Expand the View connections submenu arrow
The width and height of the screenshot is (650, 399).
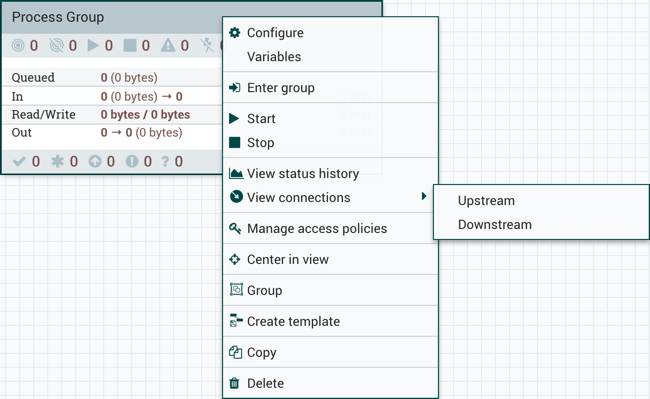click(424, 196)
